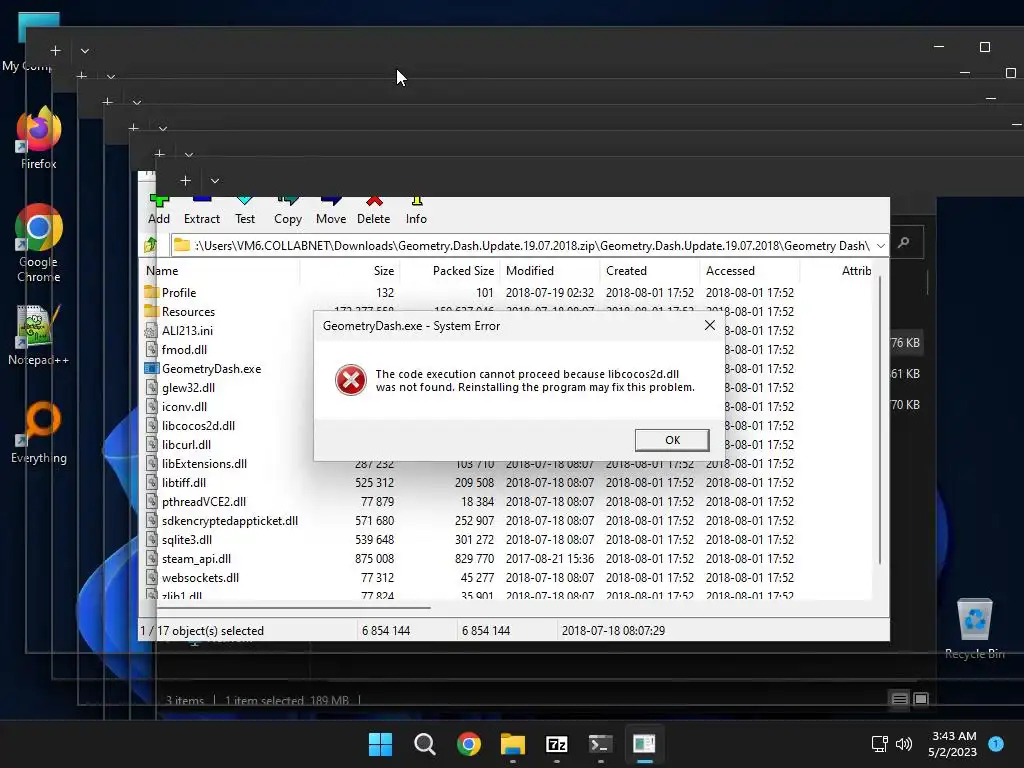Viewport: 1024px width, 768px height.
Task: Select the sdkencryptedappticket.dll file
Action: [229, 520]
